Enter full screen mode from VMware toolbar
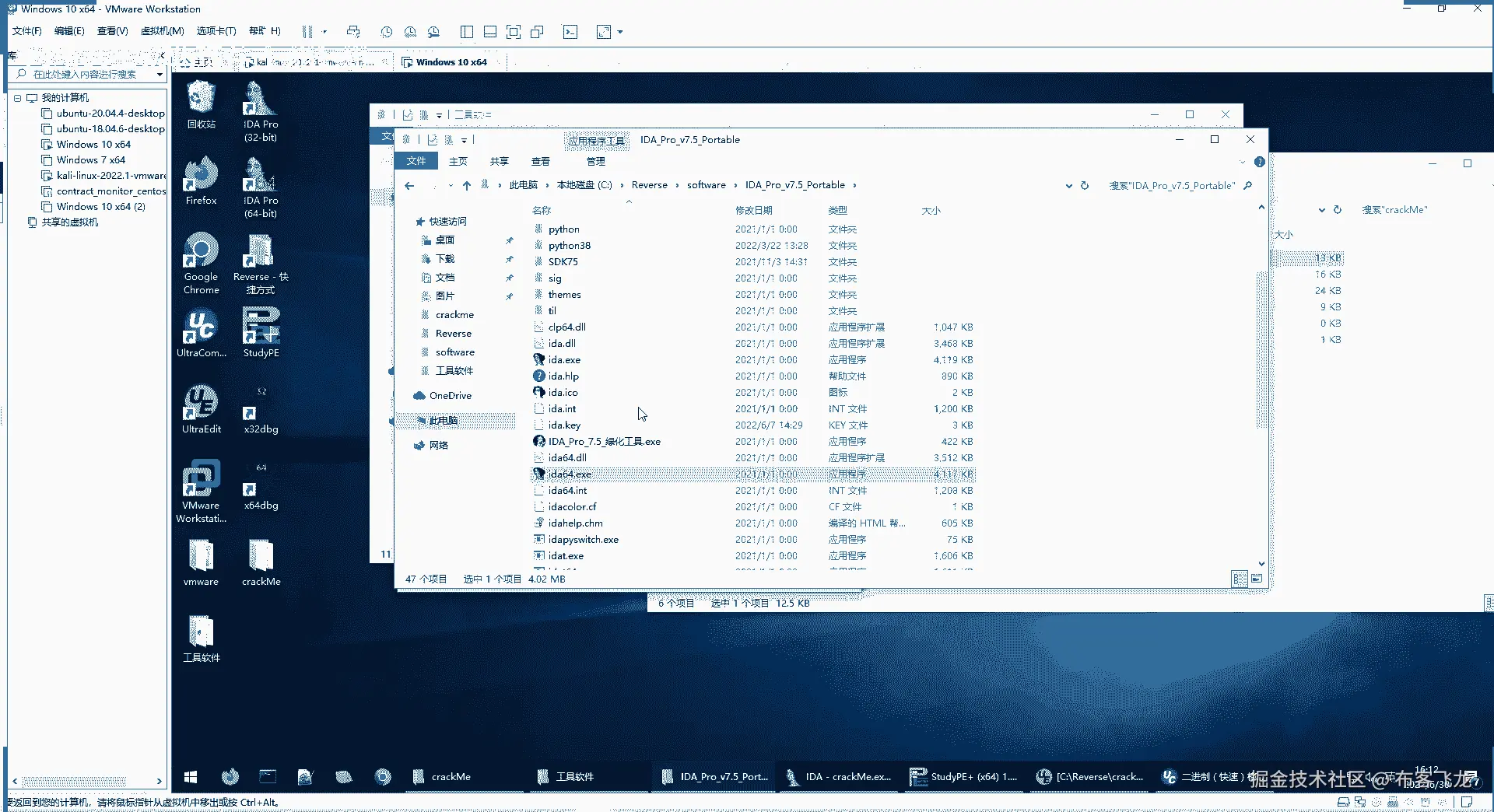This screenshot has width=1494, height=812. coord(514,32)
